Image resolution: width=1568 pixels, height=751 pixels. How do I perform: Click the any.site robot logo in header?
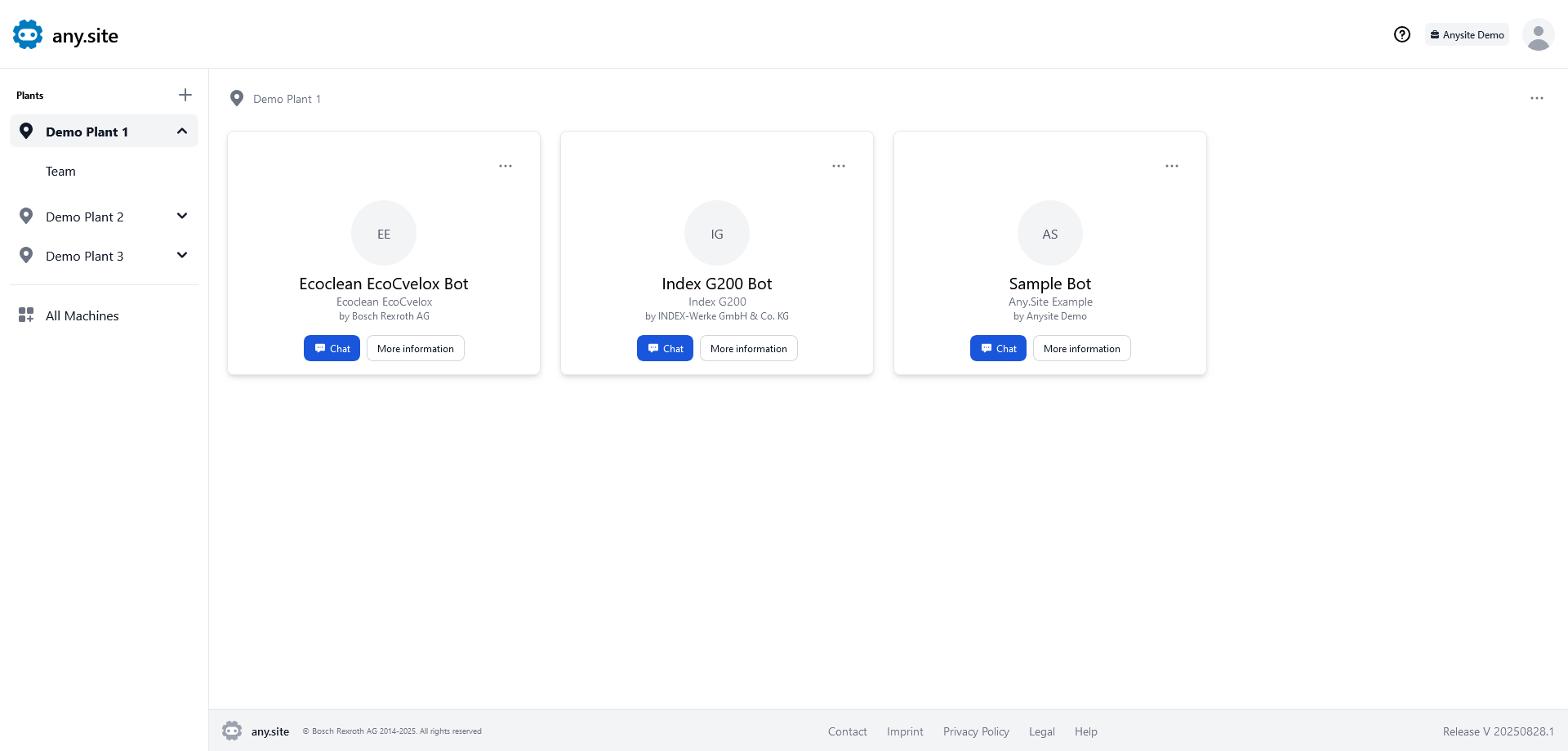(x=28, y=35)
